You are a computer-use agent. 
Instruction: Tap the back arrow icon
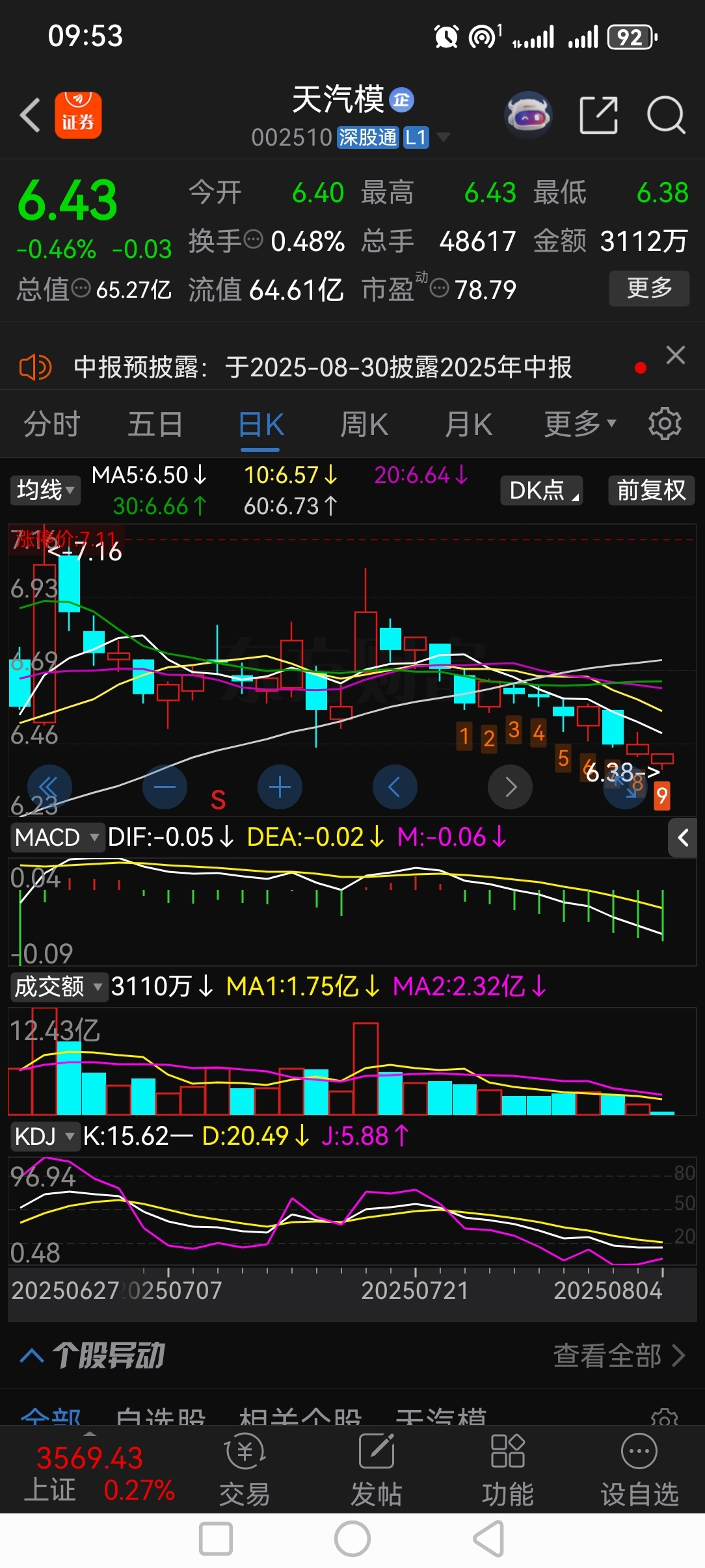pyautogui.click(x=30, y=115)
